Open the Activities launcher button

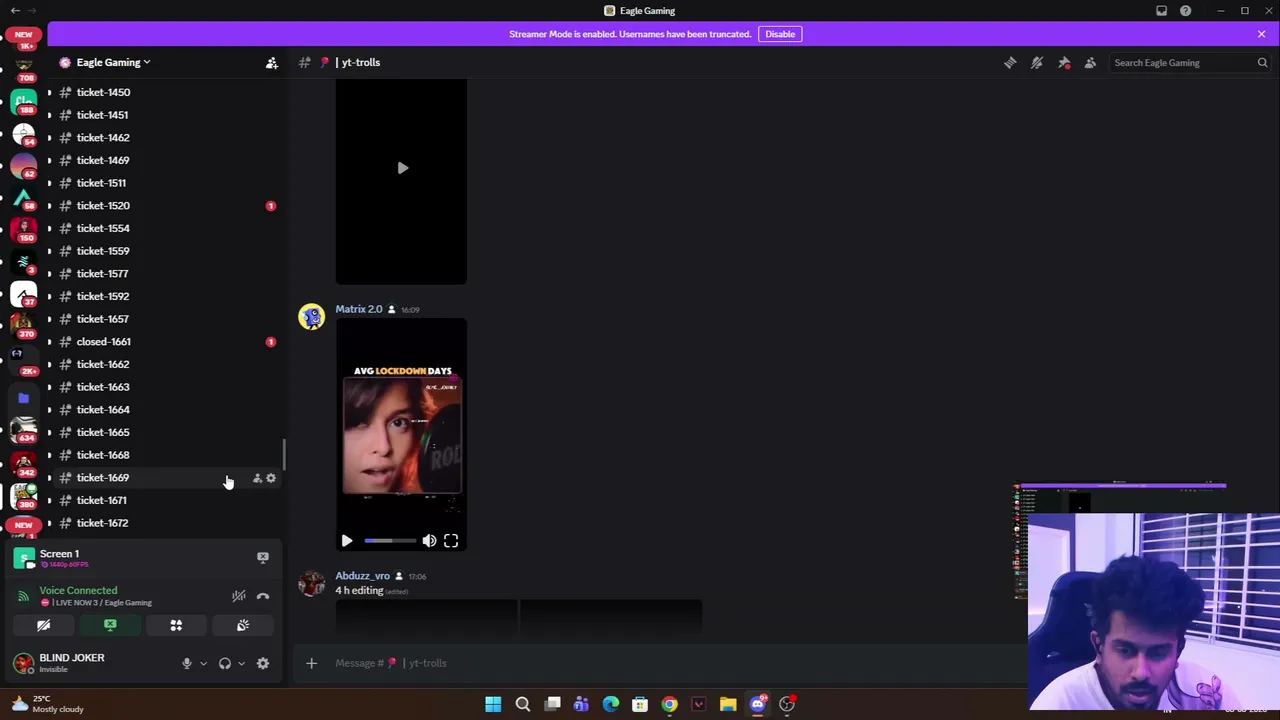[x=176, y=626]
